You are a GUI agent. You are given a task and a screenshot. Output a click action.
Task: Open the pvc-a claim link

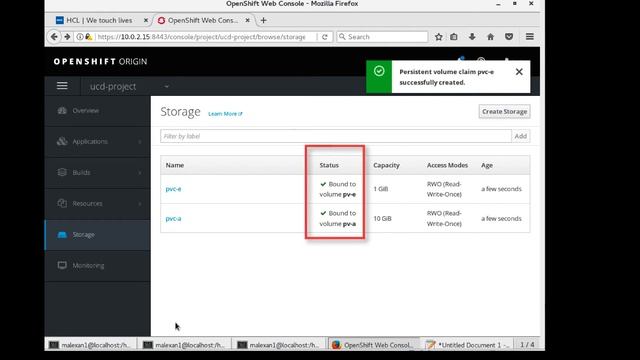click(173, 218)
